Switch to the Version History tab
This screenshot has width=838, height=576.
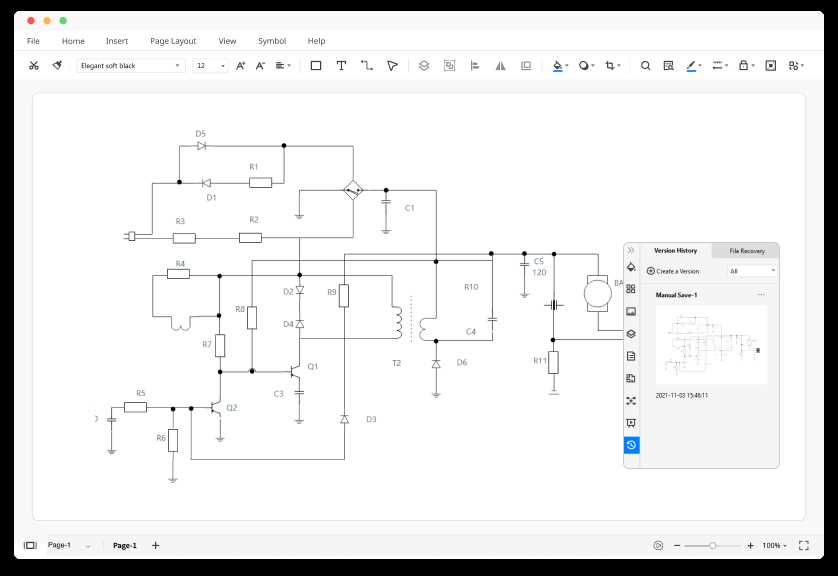click(x=676, y=251)
